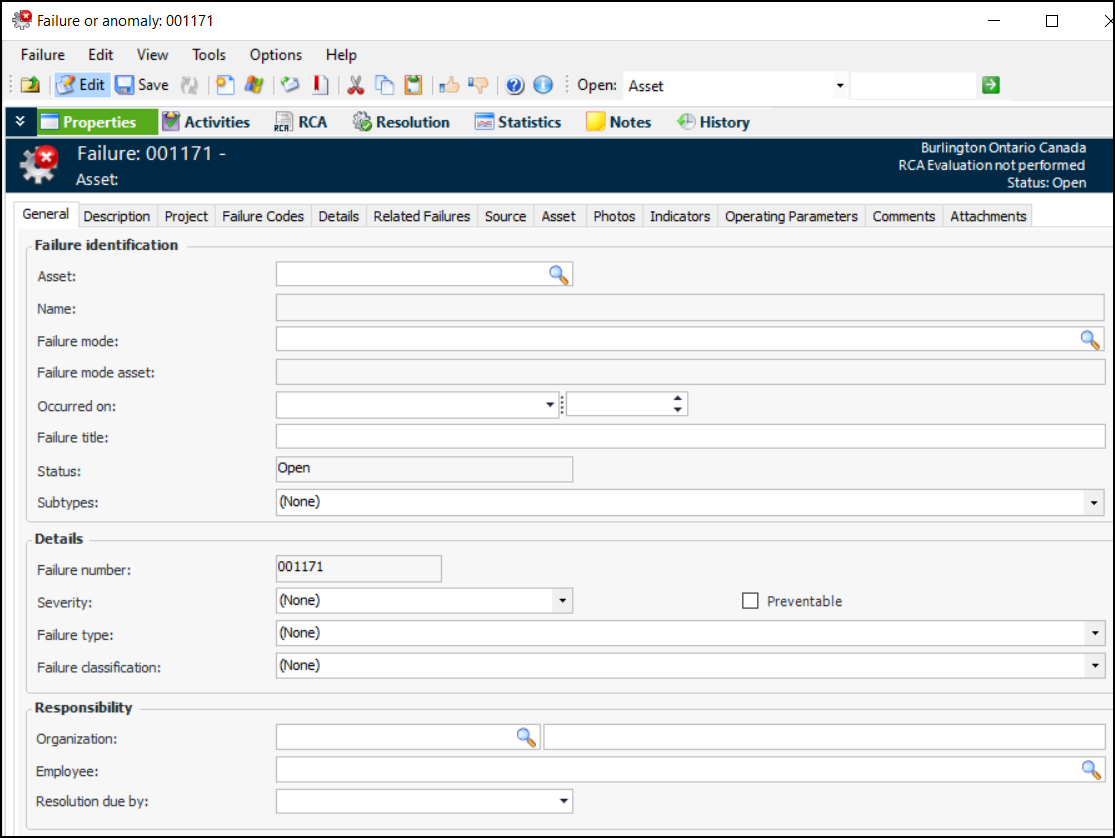The width and height of the screenshot is (1115, 838).
Task: Click the scissors Cut icon
Action: 355,85
